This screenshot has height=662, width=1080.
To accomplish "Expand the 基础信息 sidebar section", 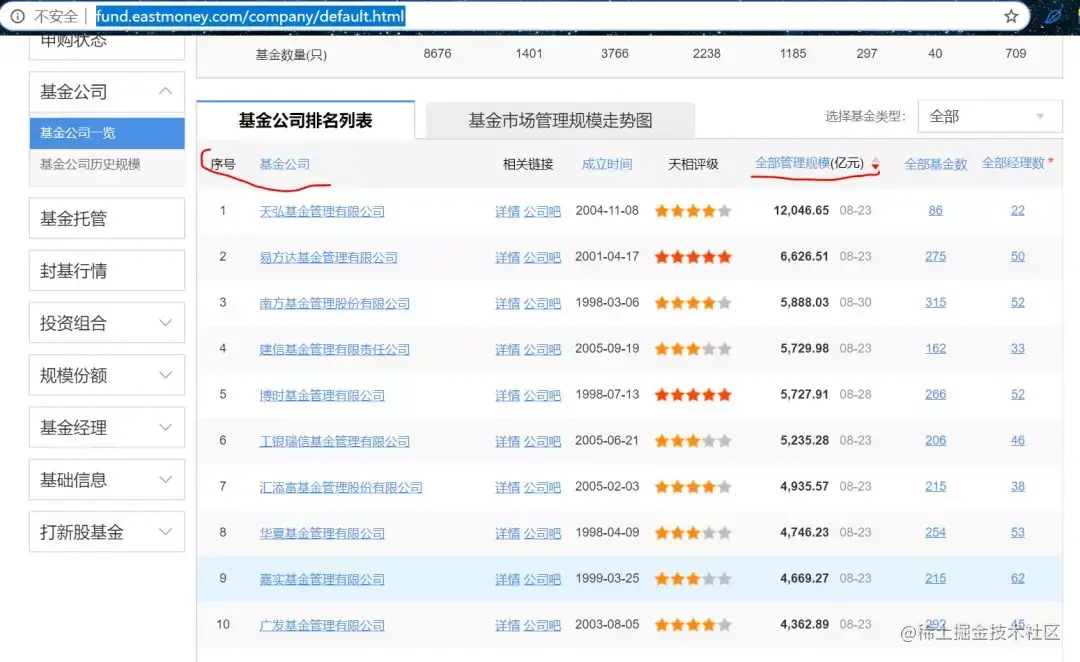I will point(165,480).
